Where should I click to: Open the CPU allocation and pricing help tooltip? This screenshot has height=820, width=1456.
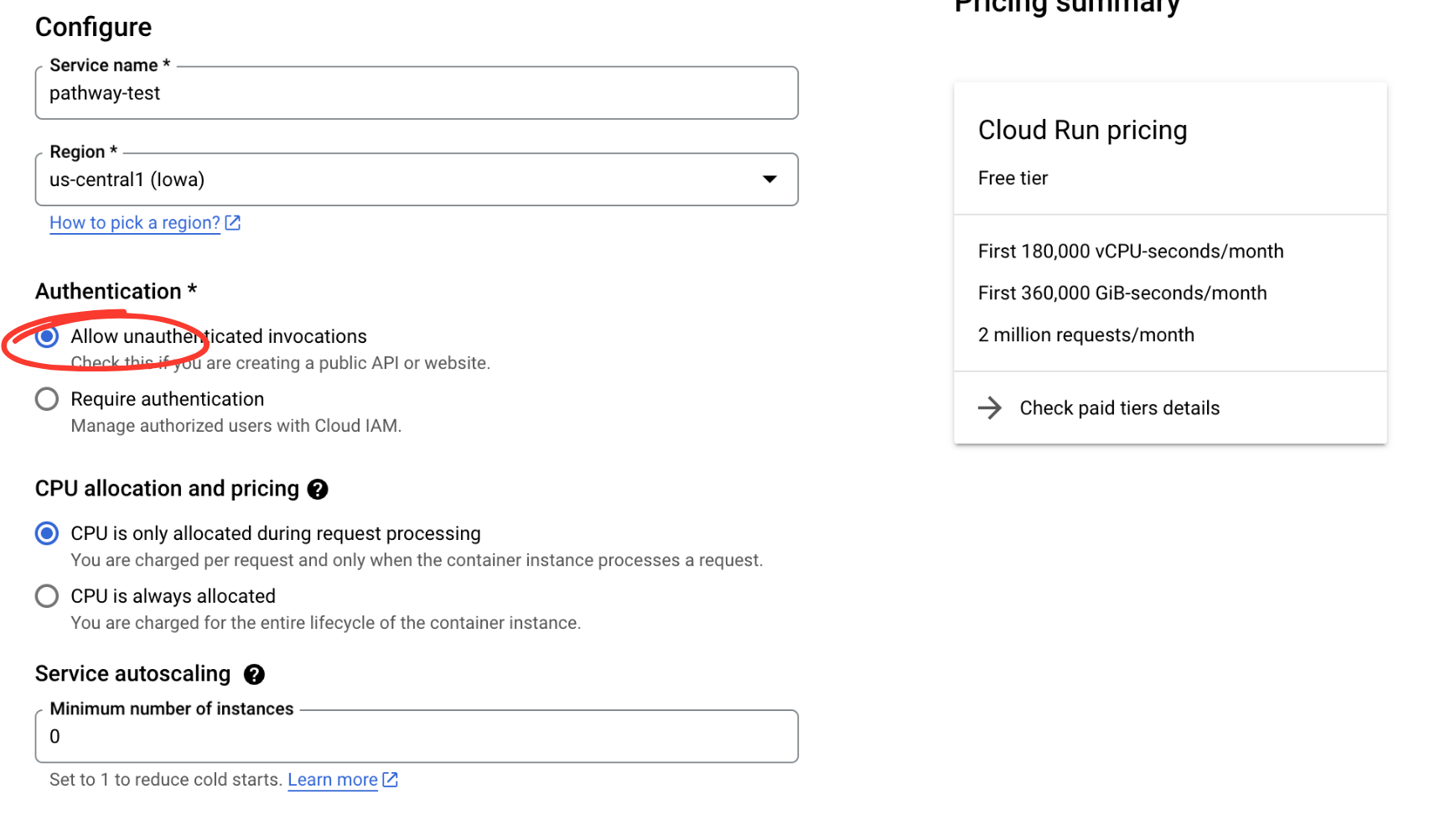coord(318,489)
